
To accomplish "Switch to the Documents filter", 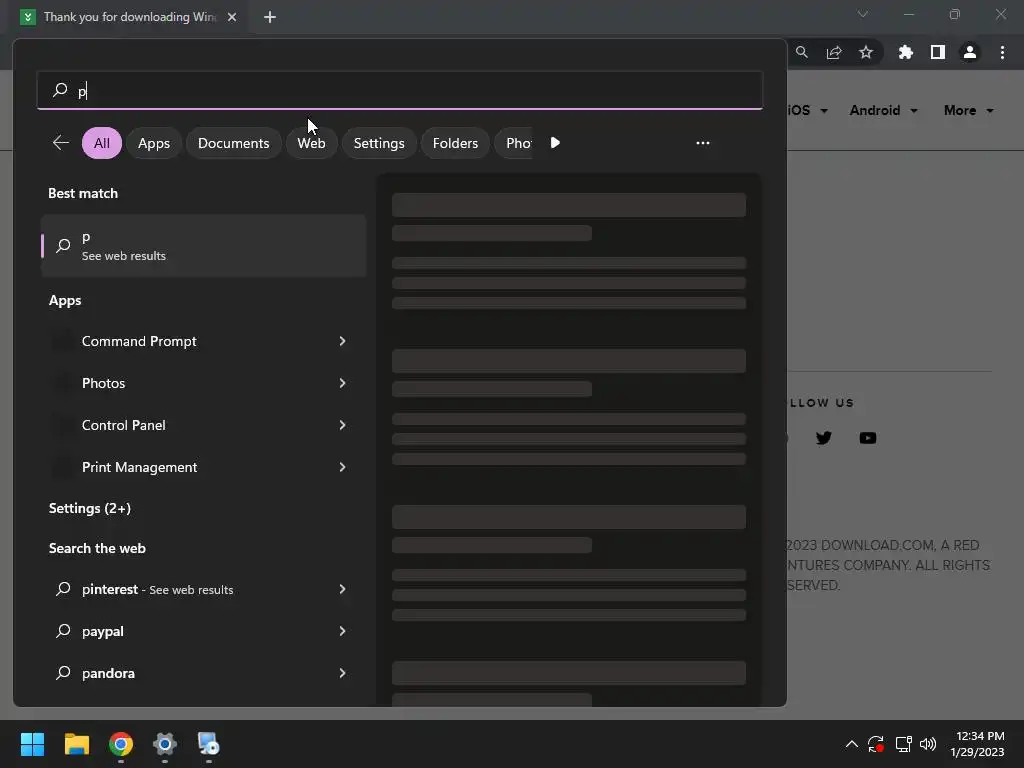I will click(233, 143).
